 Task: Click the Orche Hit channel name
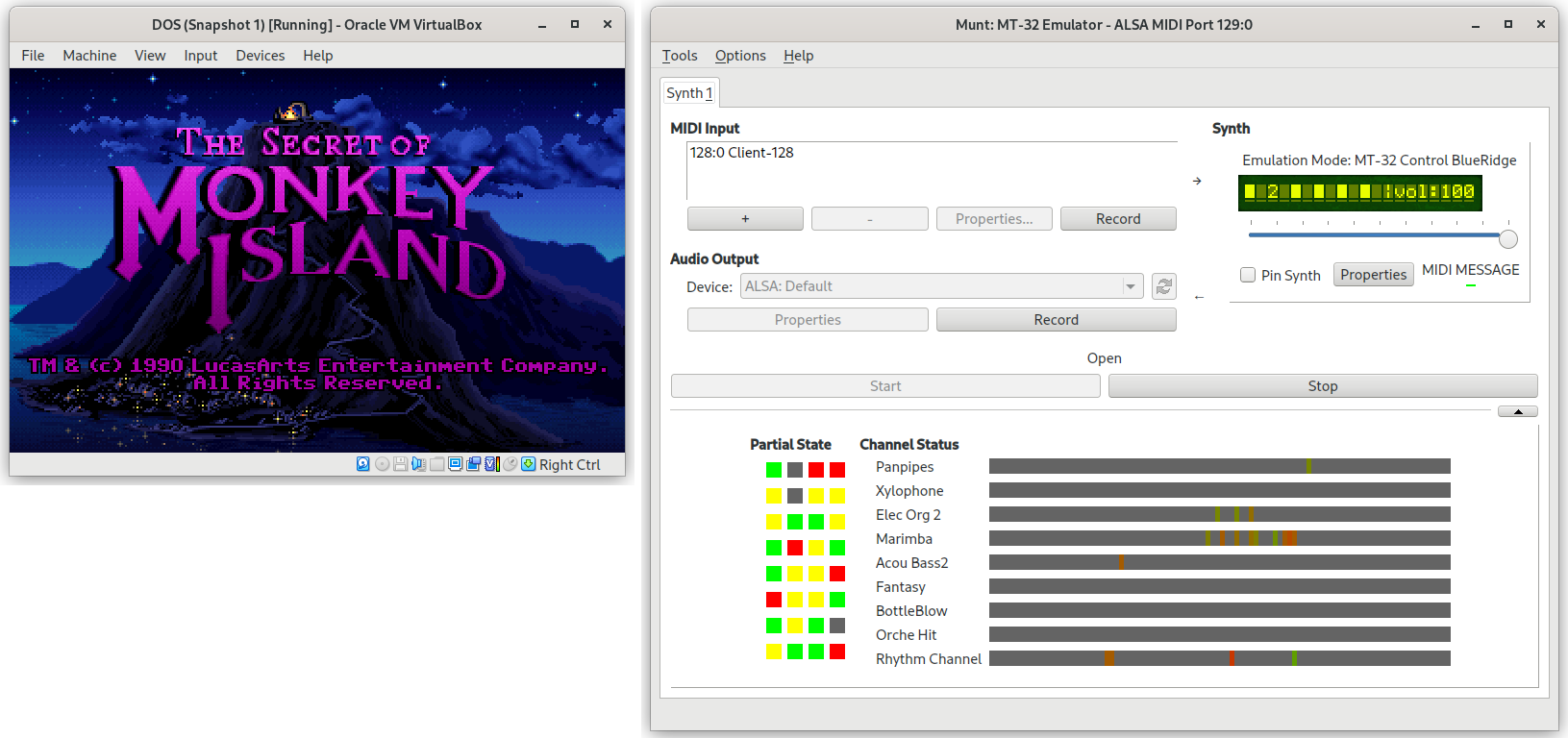point(907,635)
